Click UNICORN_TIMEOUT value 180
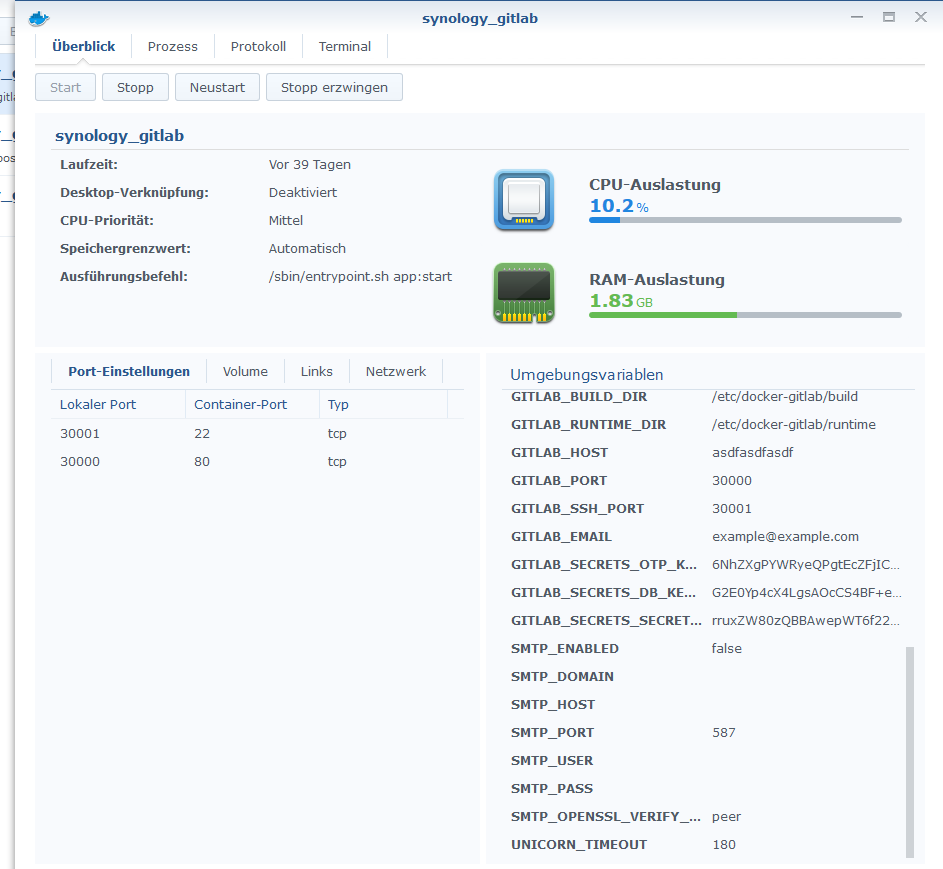The width and height of the screenshot is (943, 869). [723, 844]
